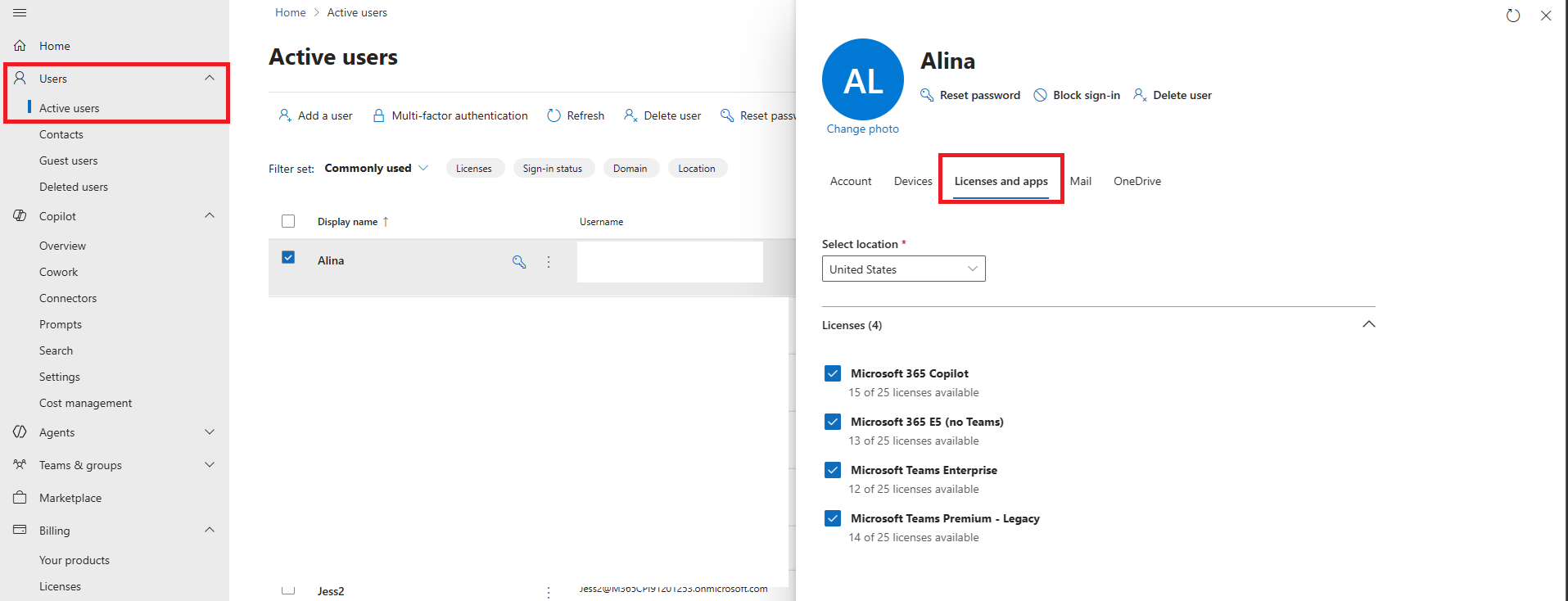Viewport: 1568px width, 601px height.
Task: Click the Teams & groups icon
Action: 20,464
